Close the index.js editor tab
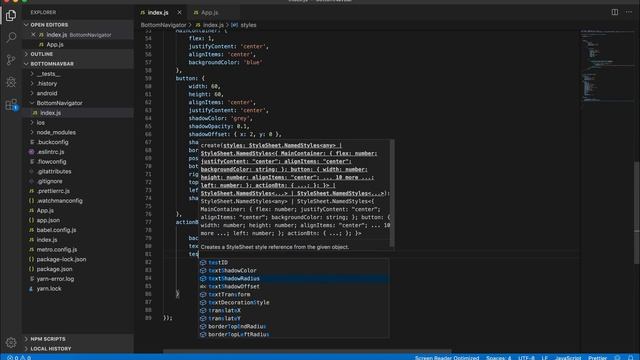Screen dimensions: 640x360 (x=179, y=13)
